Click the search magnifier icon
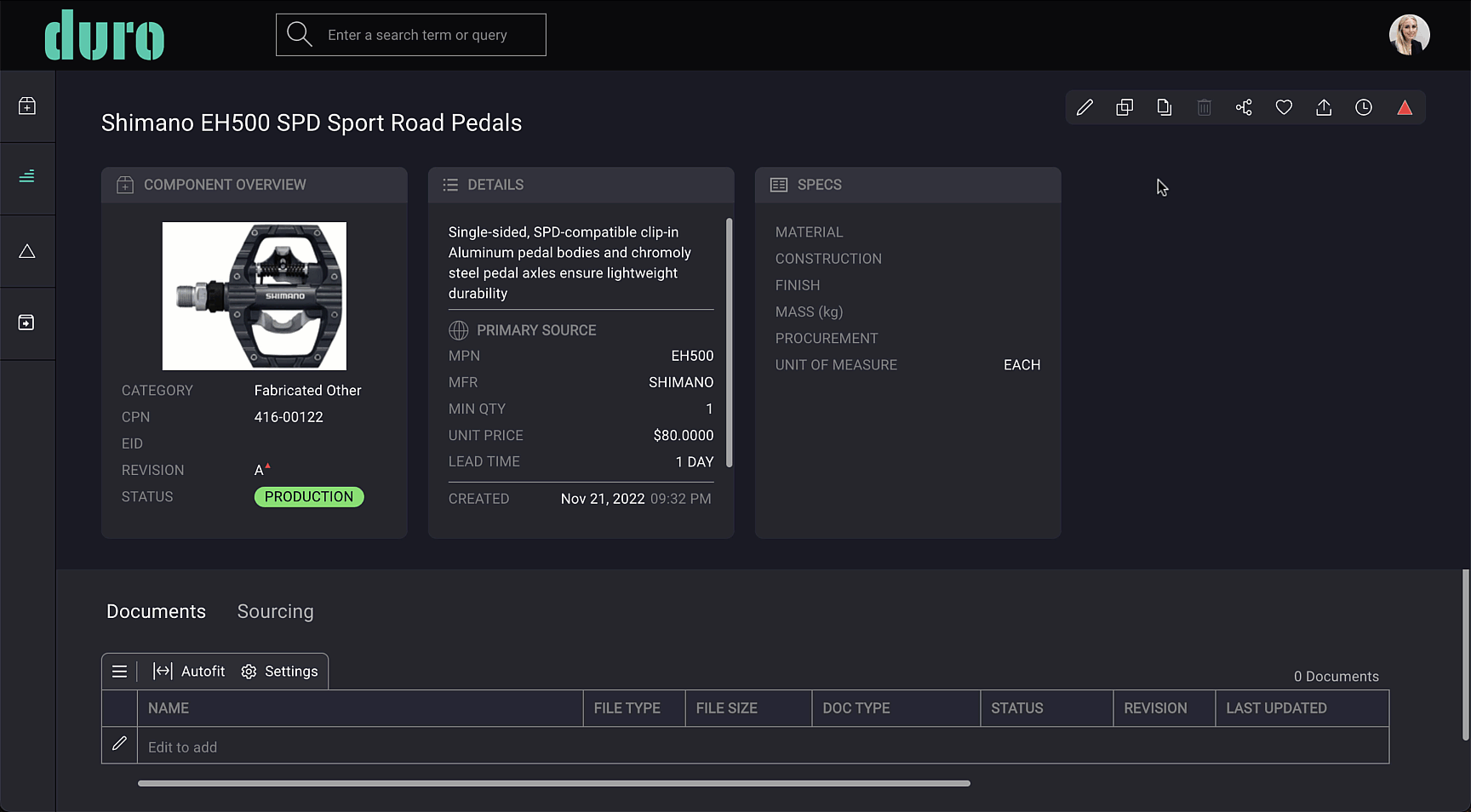Viewport: 1471px width, 812px height. coord(300,34)
